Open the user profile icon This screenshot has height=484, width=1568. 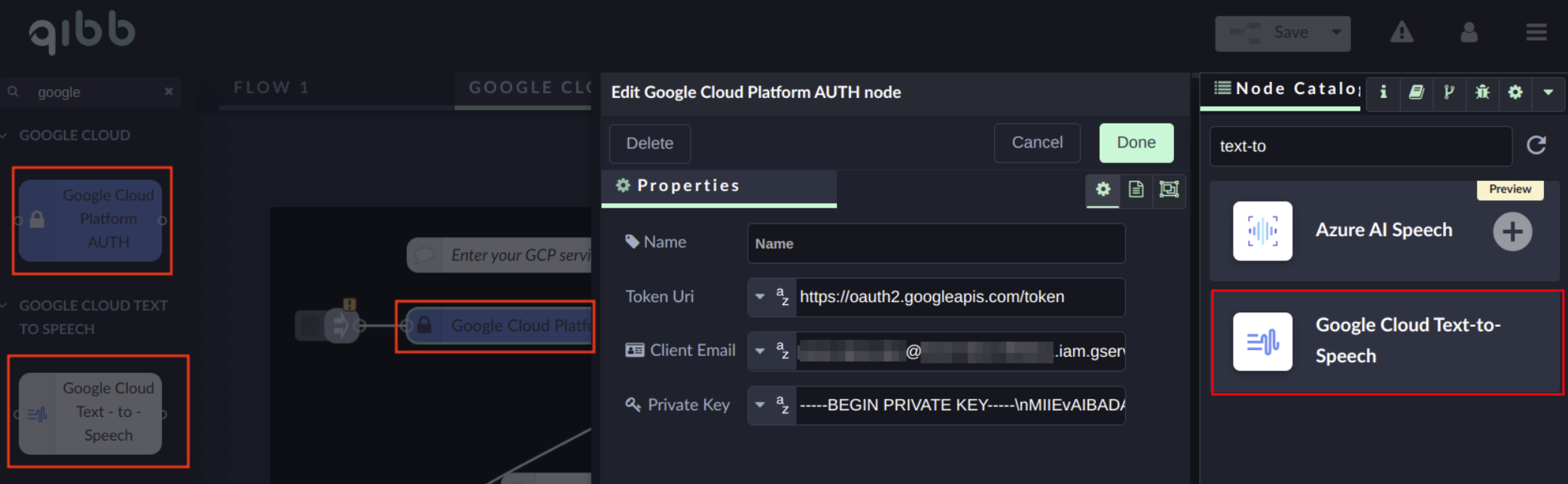[x=1469, y=32]
